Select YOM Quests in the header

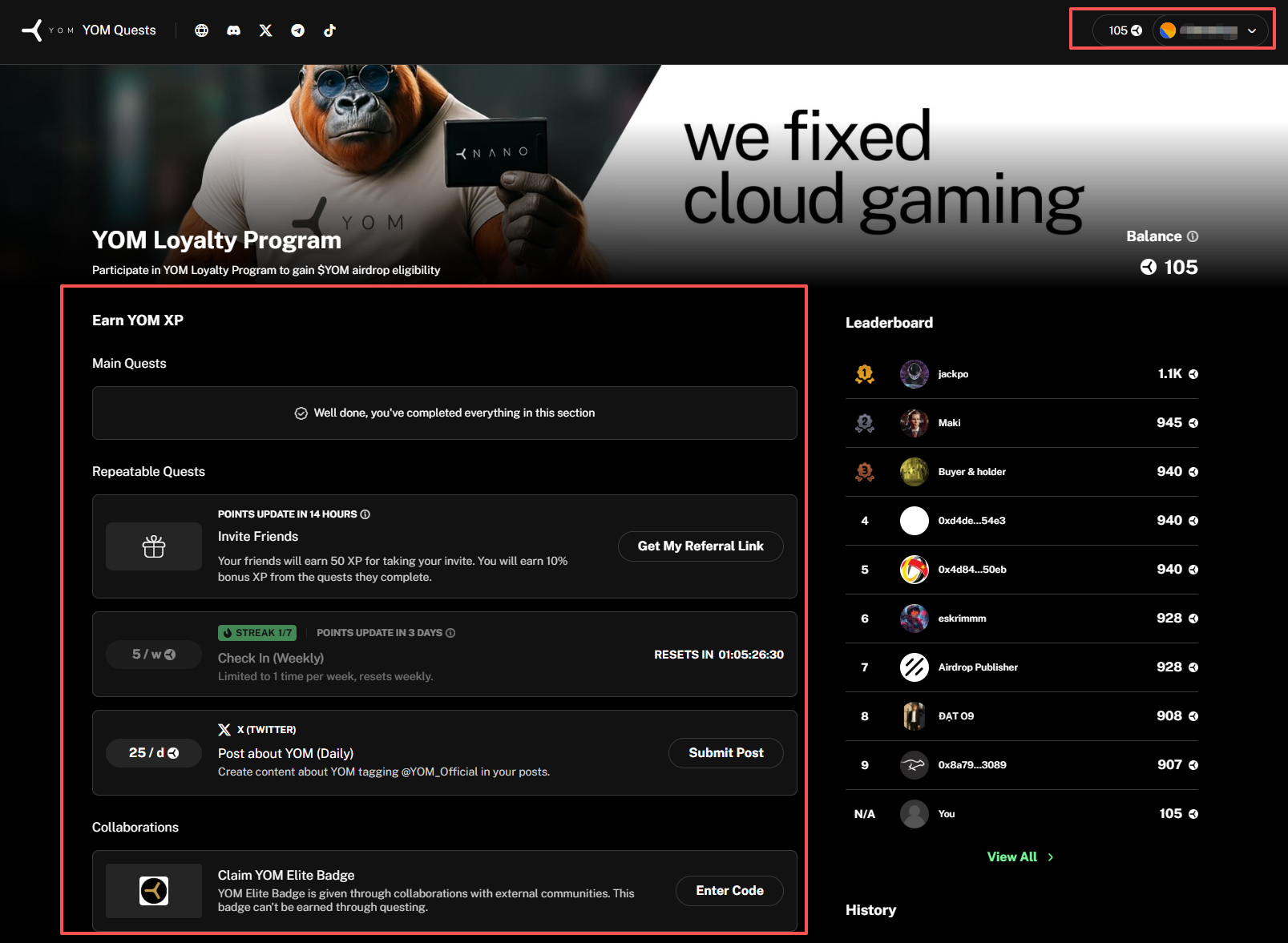(119, 30)
